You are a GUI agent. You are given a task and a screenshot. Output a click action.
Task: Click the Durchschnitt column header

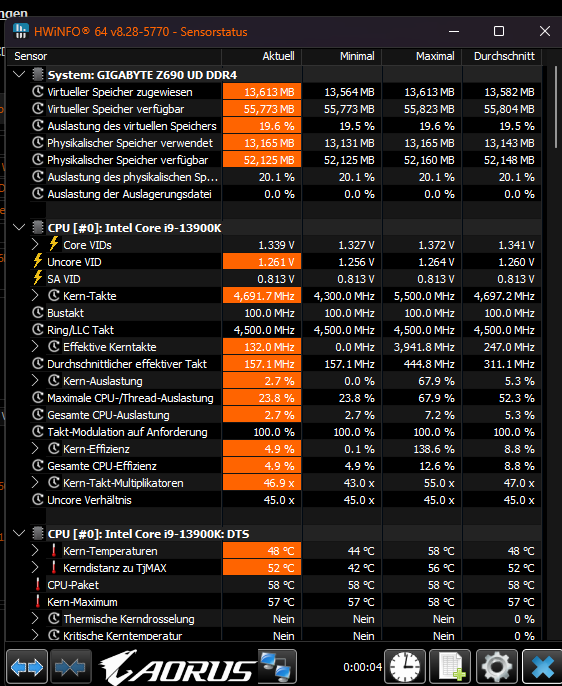click(x=502, y=56)
